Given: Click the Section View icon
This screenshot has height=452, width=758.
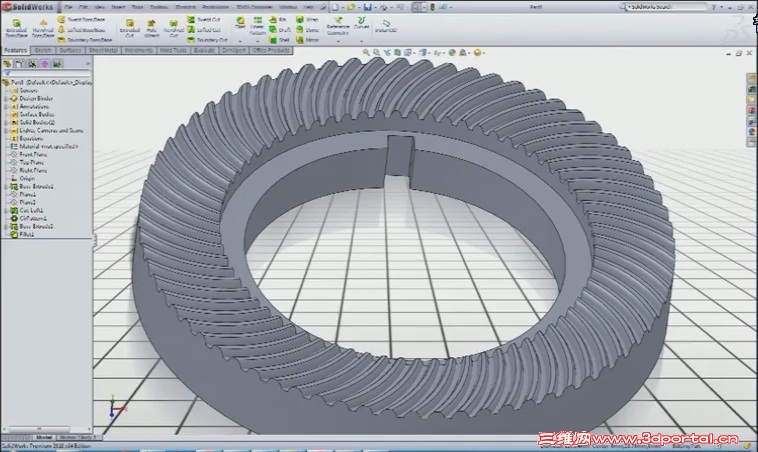Looking at the screenshot, I should [397, 52].
